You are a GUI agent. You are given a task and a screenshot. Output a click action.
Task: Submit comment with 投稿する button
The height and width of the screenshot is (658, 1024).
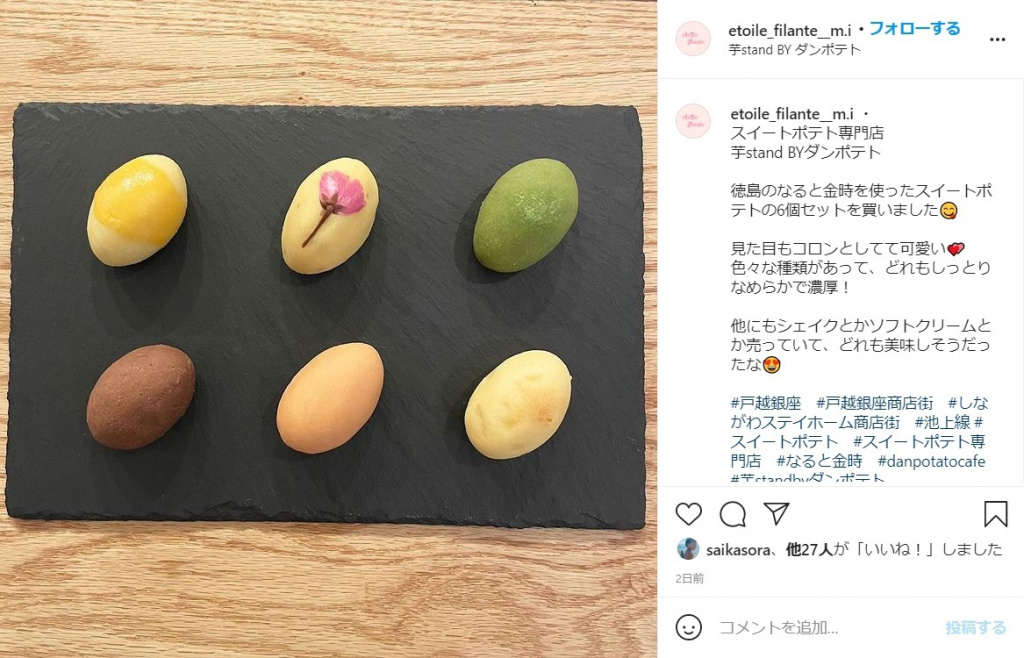pyautogui.click(x=976, y=628)
